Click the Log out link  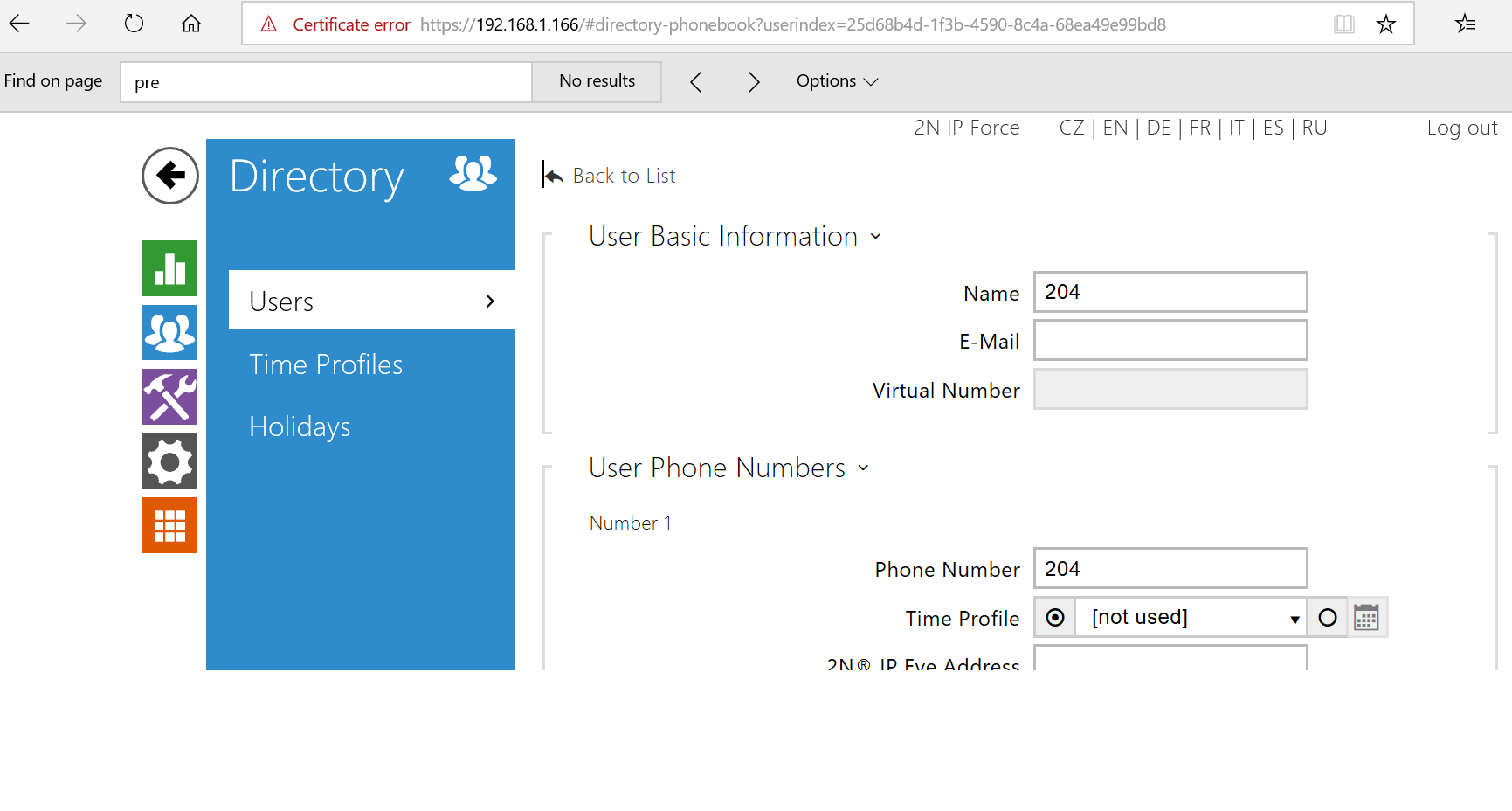click(x=1461, y=128)
